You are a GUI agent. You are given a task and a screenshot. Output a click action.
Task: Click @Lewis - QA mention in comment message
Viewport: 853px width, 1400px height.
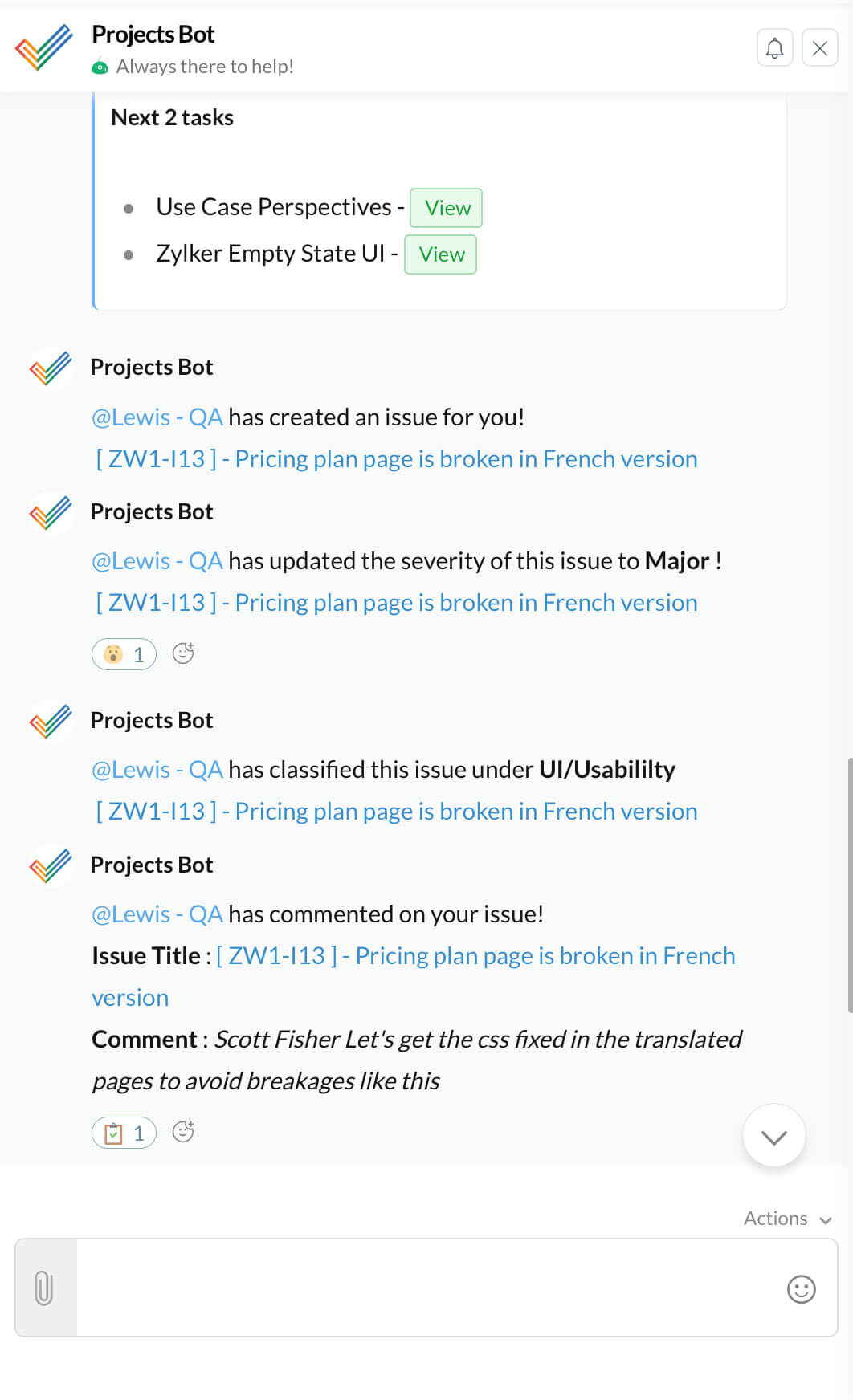[157, 914]
